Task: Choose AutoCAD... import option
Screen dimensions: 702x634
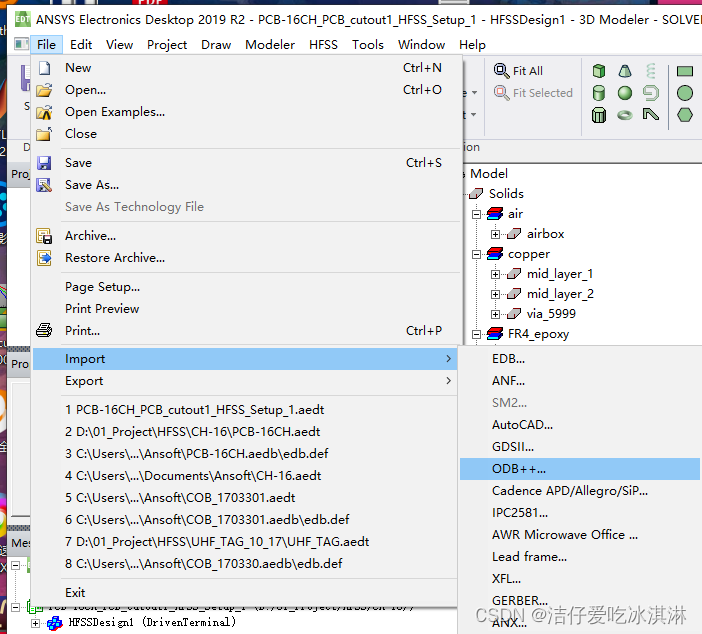Action: click(x=580, y=425)
